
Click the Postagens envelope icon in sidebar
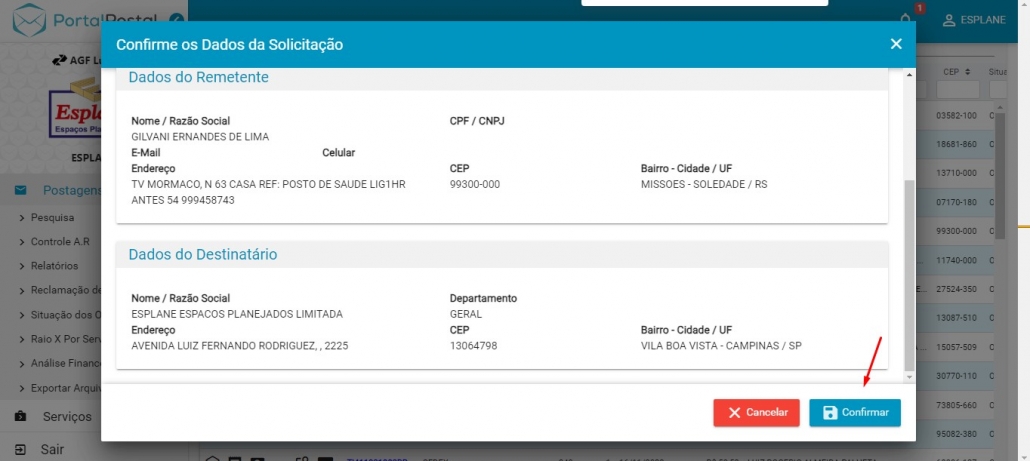coord(20,190)
